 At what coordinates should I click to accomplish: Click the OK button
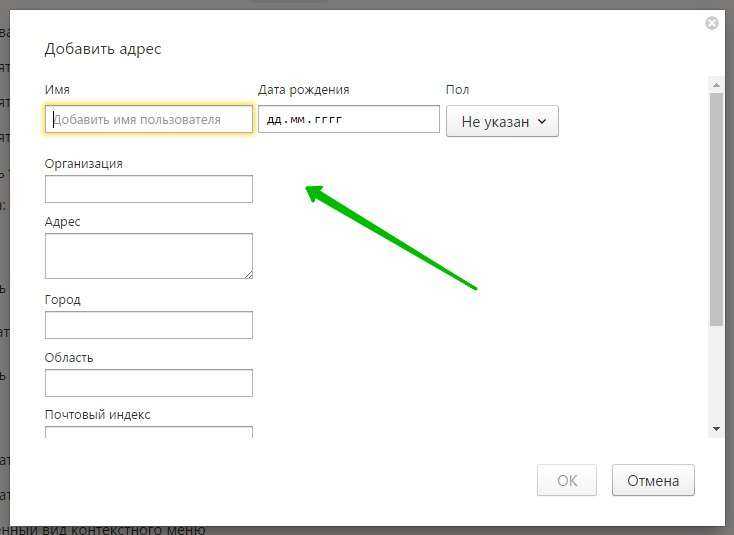coord(567,480)
